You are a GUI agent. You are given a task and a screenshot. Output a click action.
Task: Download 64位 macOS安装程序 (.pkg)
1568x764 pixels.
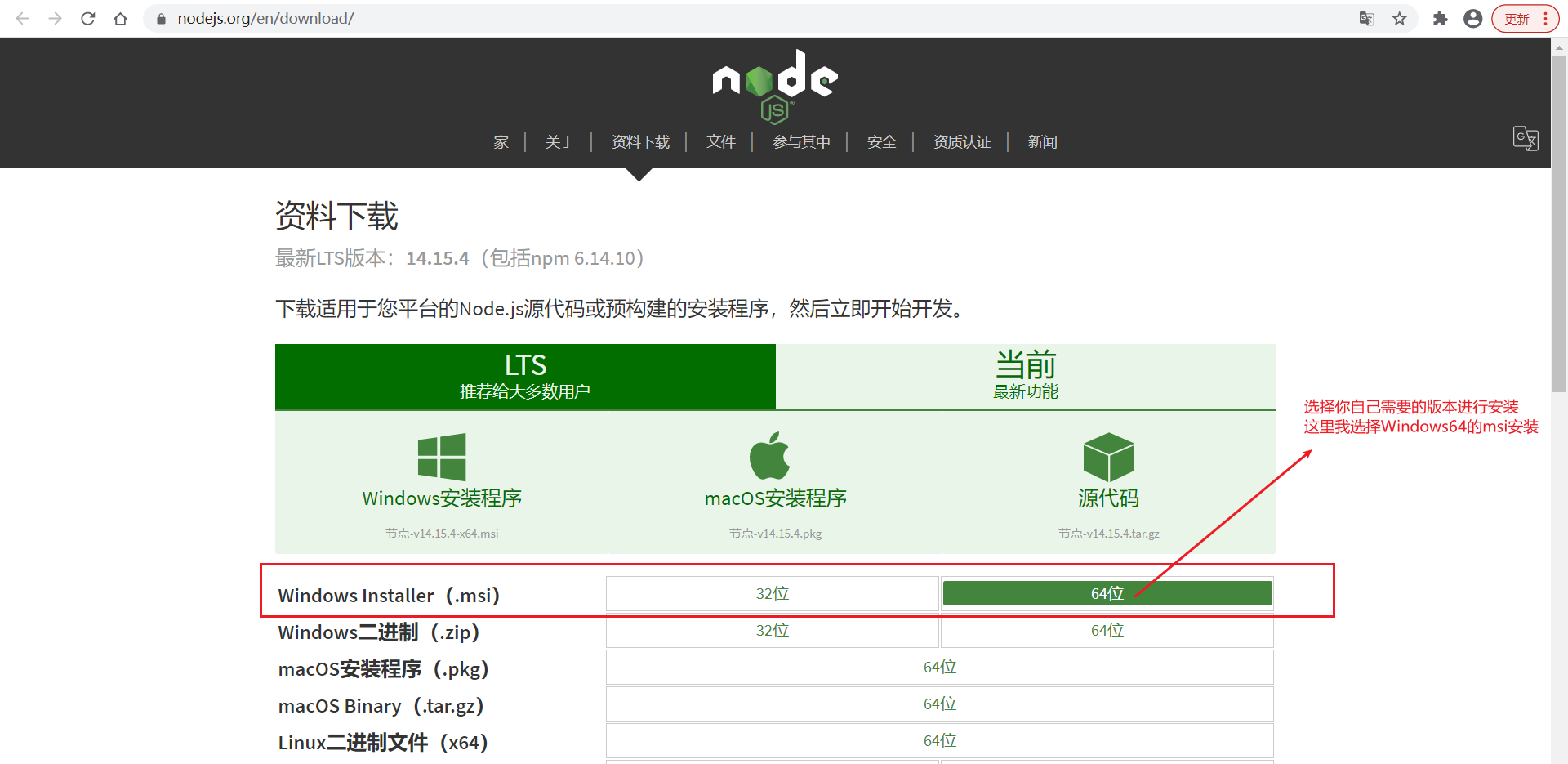(x=940, y=668)
